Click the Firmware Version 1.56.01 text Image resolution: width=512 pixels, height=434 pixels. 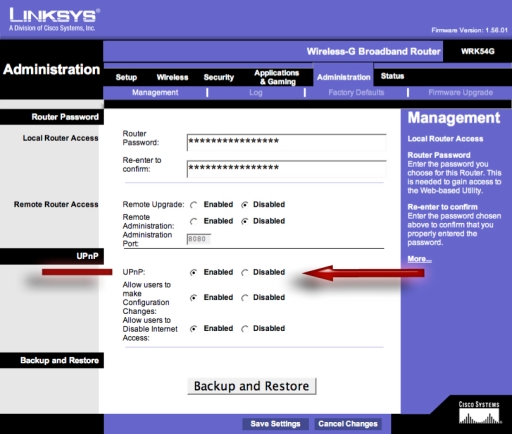click(469, 30)
